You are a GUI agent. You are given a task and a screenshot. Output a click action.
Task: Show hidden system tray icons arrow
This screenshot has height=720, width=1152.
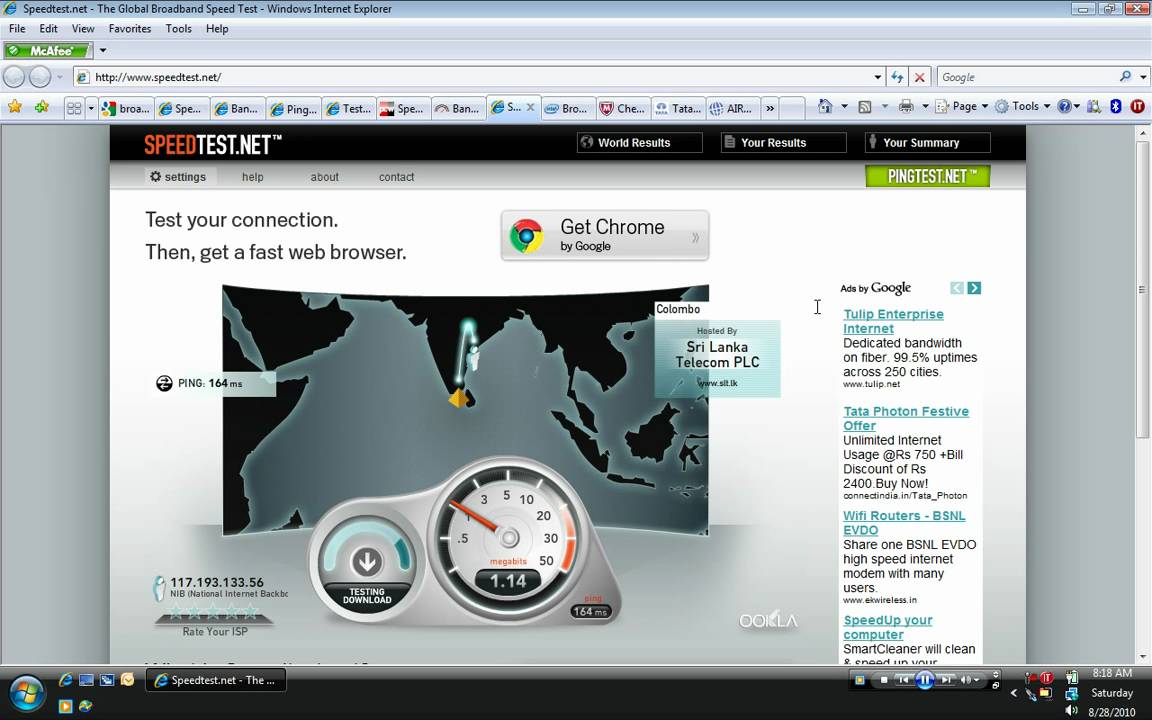pyautogui.click(x=1014, y=693)
